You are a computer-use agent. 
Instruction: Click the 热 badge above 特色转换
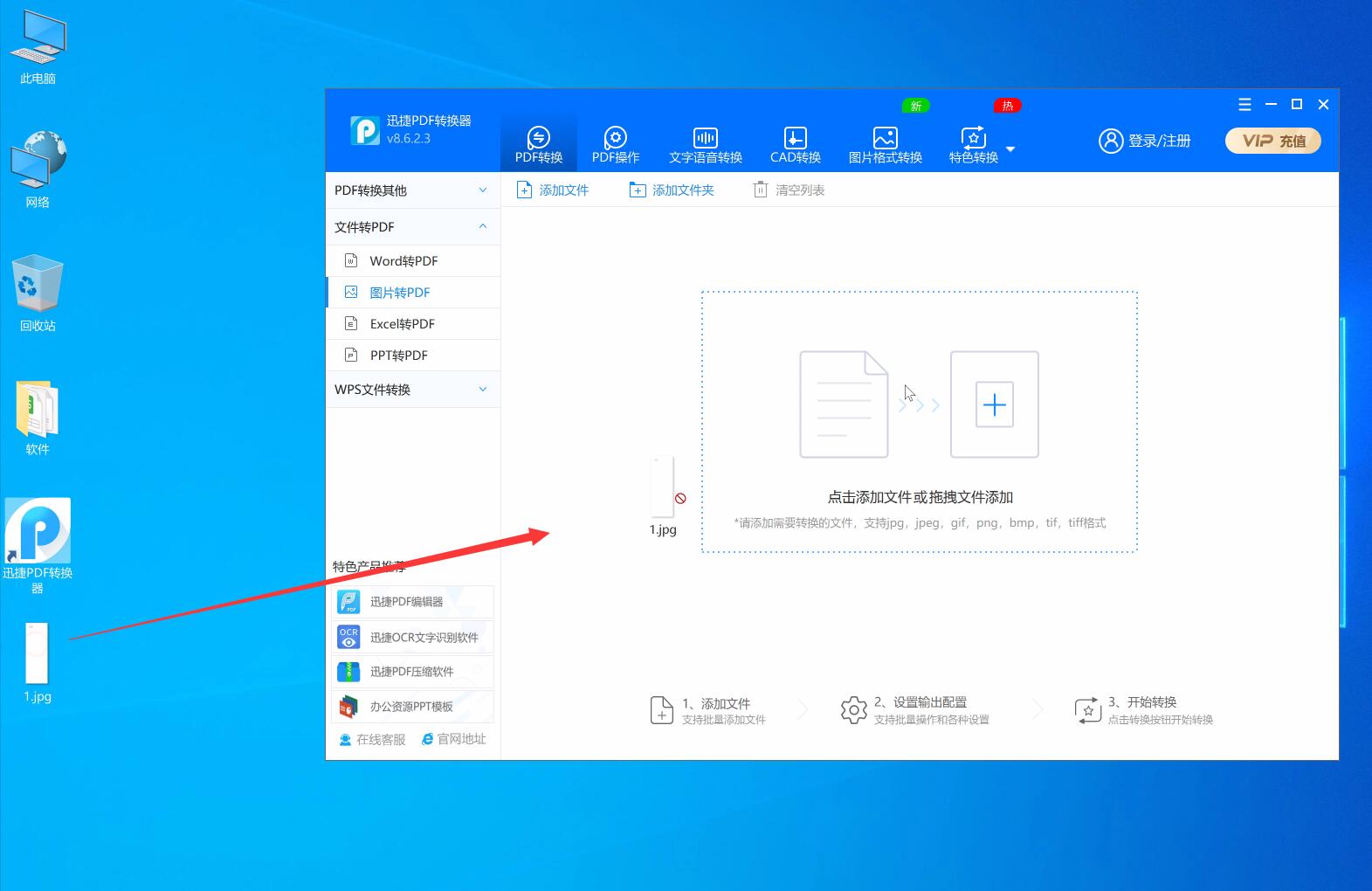coord(1008,106)
